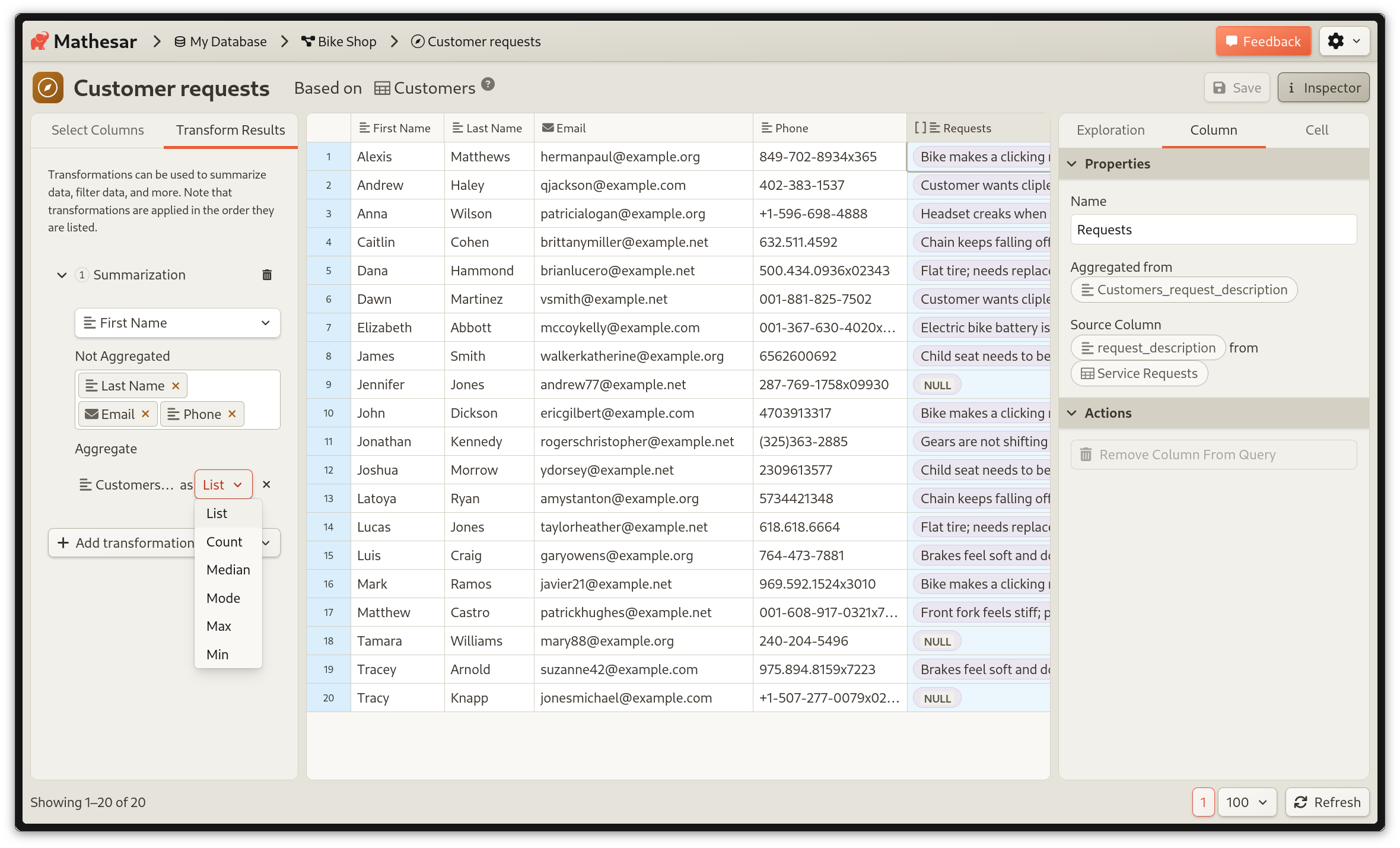Open Bike Shop schema breadcrumb
This screenshot has width=1400, height=848.
tap(339, 42)
